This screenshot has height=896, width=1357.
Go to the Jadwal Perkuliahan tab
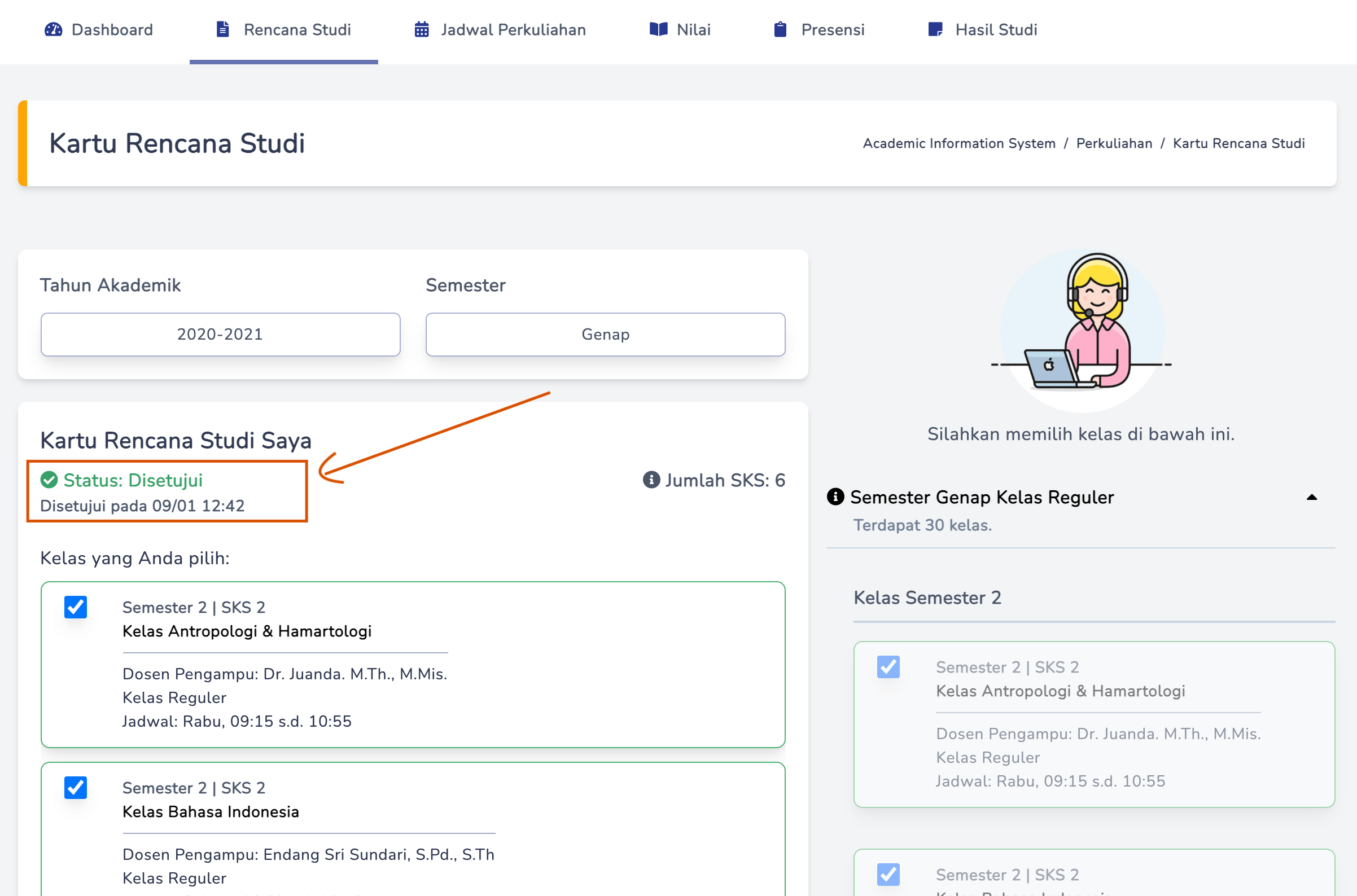pos(500,30)
